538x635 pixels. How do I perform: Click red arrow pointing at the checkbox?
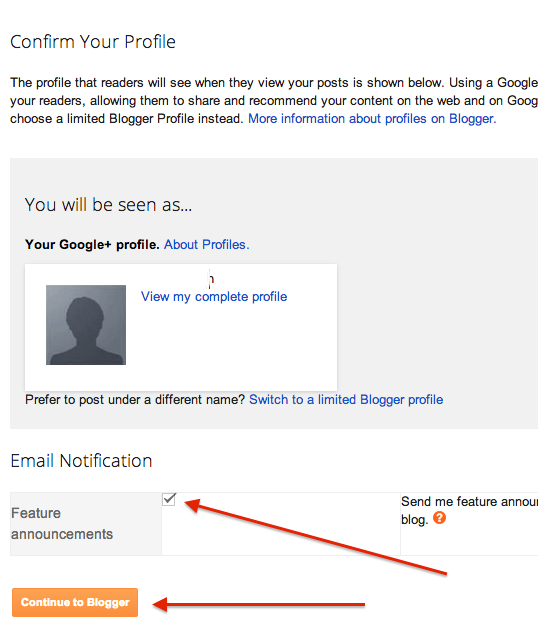coord(315,535)
